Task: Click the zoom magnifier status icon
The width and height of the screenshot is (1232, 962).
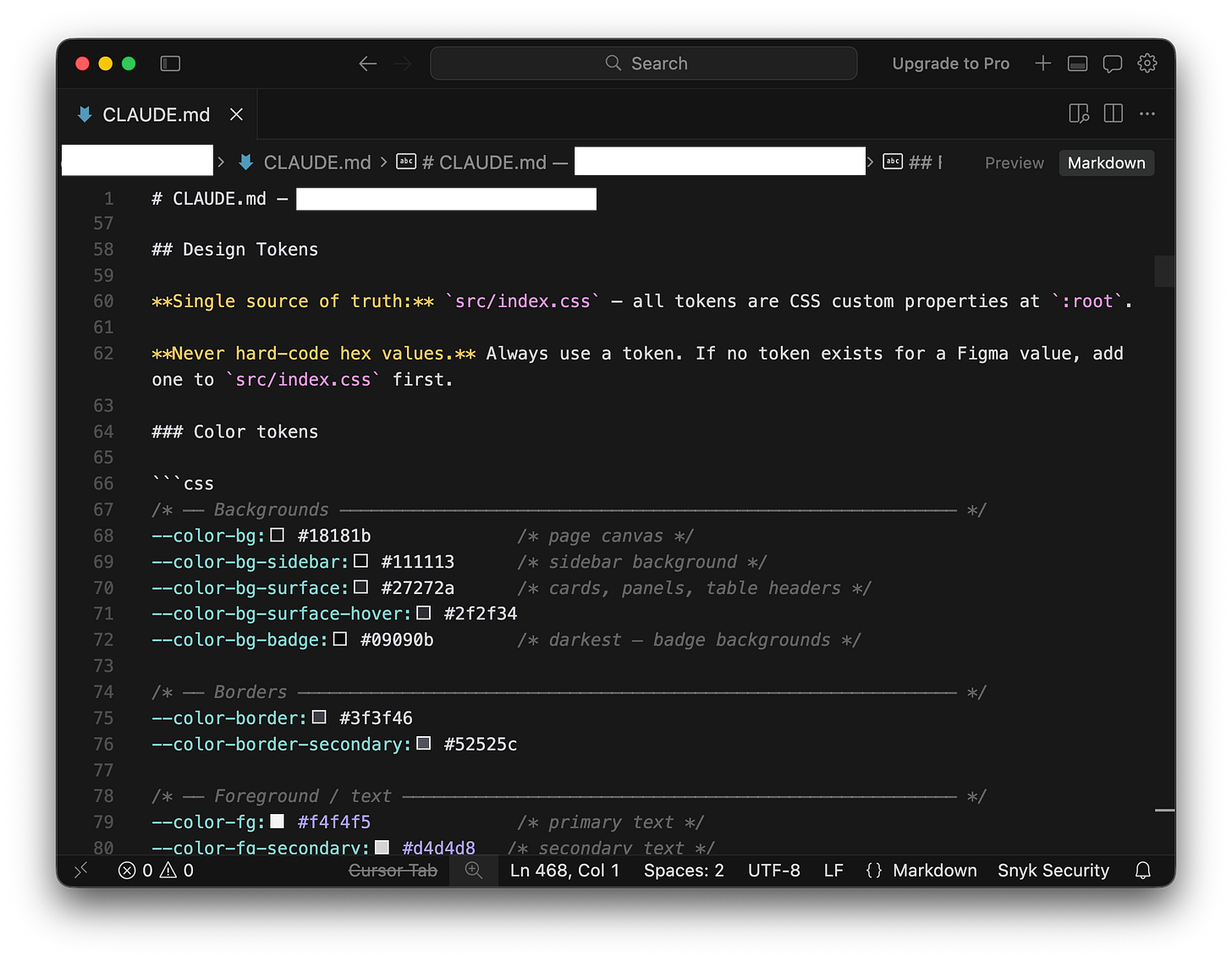Action: pos(474,870)
